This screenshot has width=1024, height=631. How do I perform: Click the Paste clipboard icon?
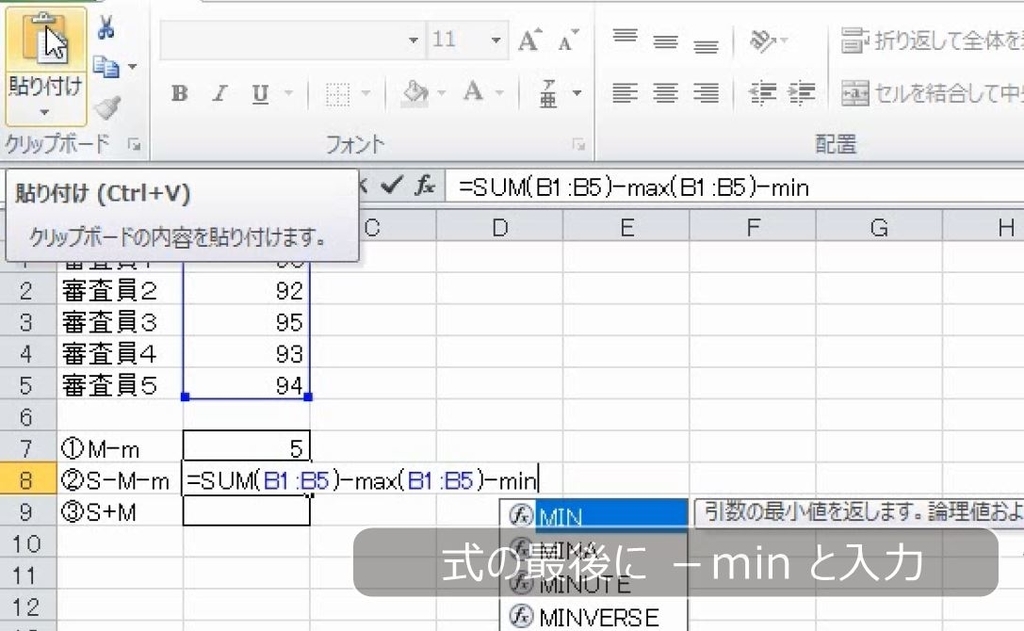pyautogui.click(x=44, y=39)
